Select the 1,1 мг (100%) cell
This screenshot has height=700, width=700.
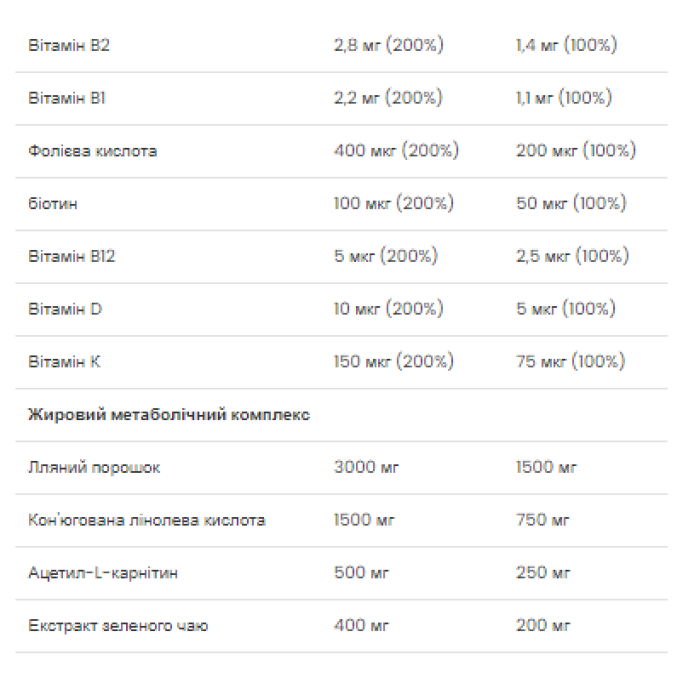[564, 99]
